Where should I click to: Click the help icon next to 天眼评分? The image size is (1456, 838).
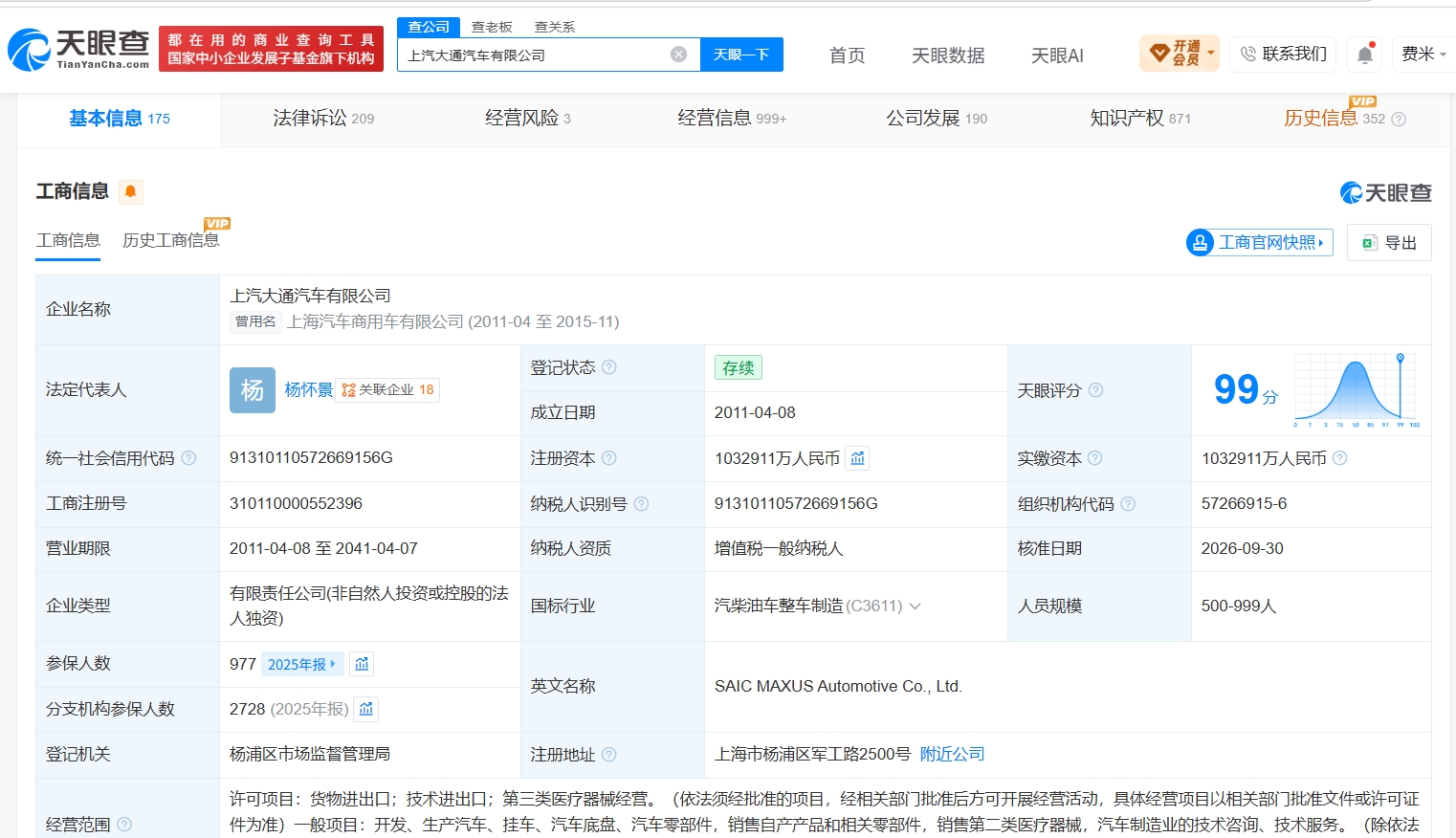point(1096,390)
